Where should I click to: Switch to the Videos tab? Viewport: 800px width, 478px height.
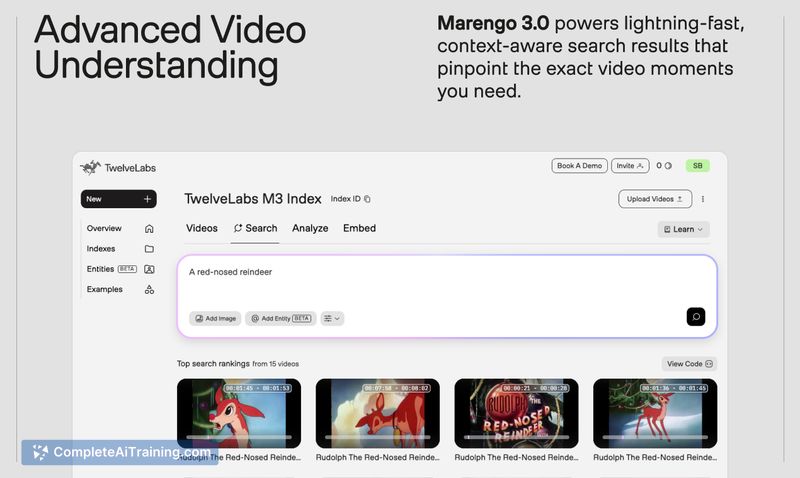pos(202,228)
